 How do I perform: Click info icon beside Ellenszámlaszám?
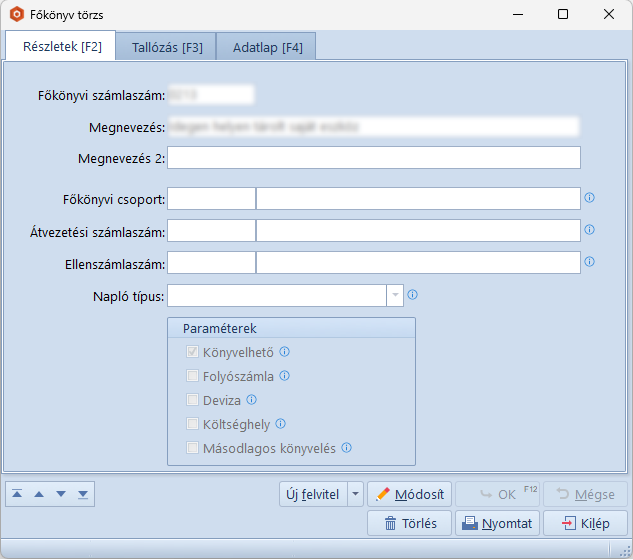click(x=589, y=262)
